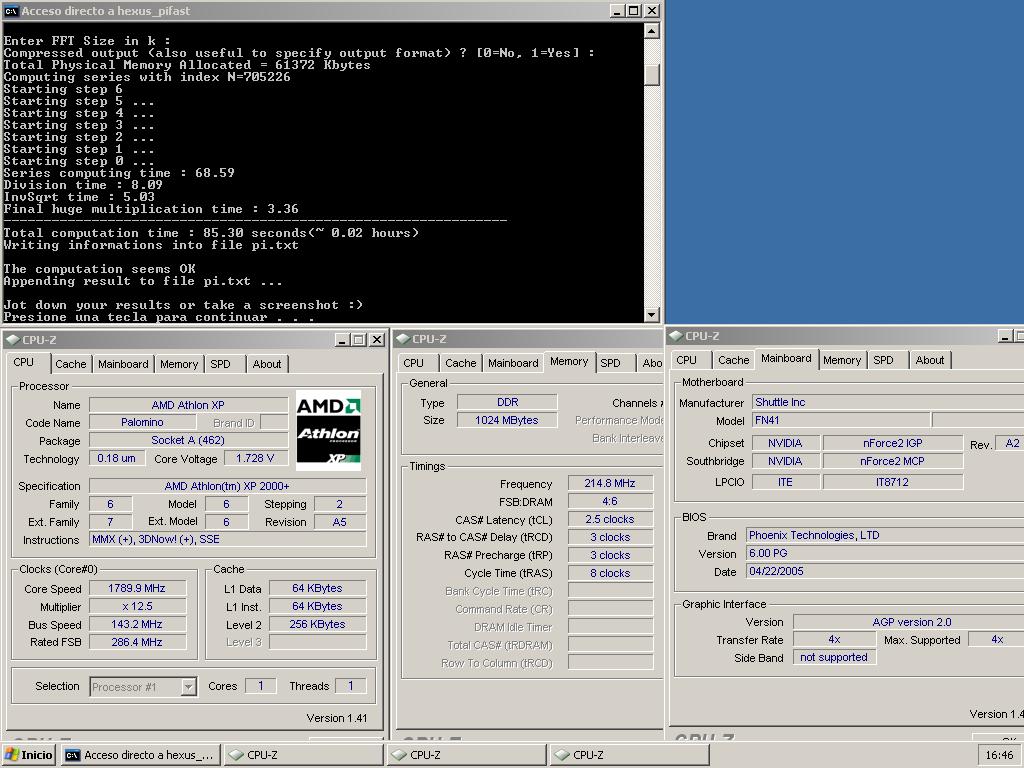The height and width of the screenshot is (768, 1024).
Task: Expand the Processor #1 selection dropdown
Action: click(x=188, y=686)
